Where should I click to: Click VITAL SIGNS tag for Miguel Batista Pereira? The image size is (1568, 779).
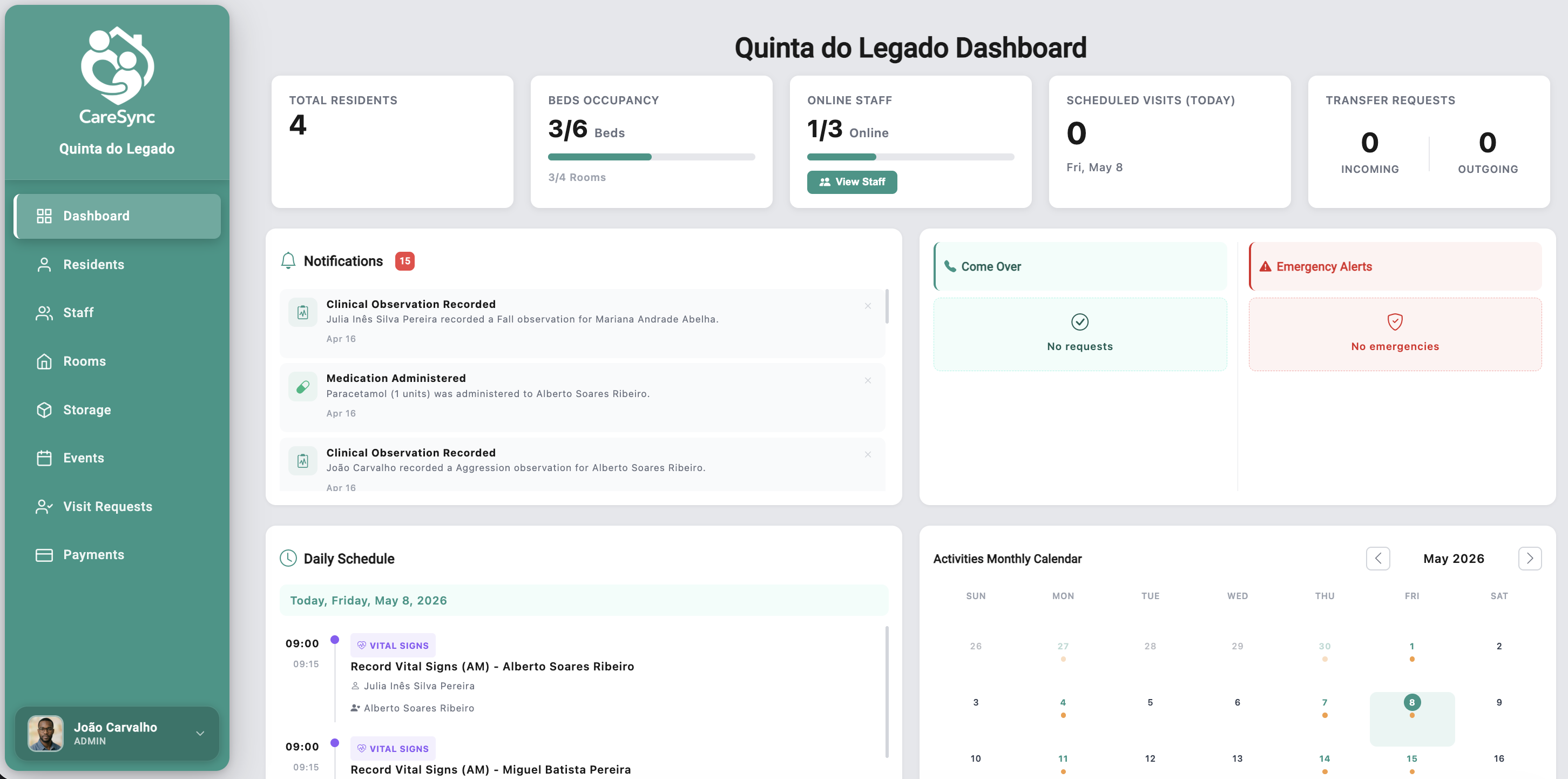393,749
